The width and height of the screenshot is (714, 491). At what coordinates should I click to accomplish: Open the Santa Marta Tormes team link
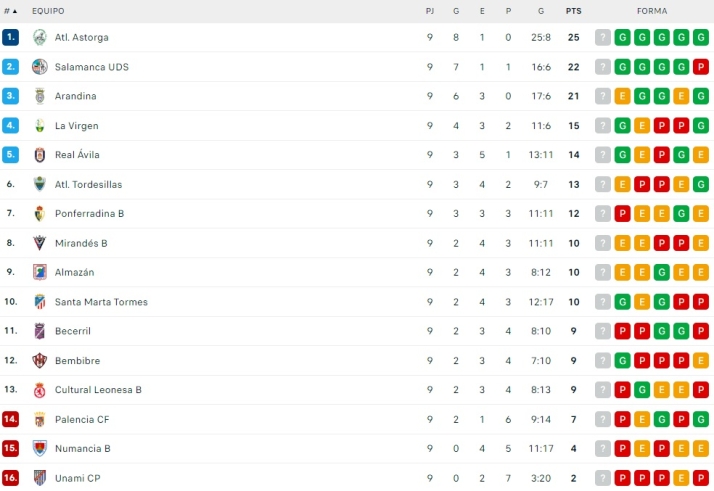tap(101, 302)
